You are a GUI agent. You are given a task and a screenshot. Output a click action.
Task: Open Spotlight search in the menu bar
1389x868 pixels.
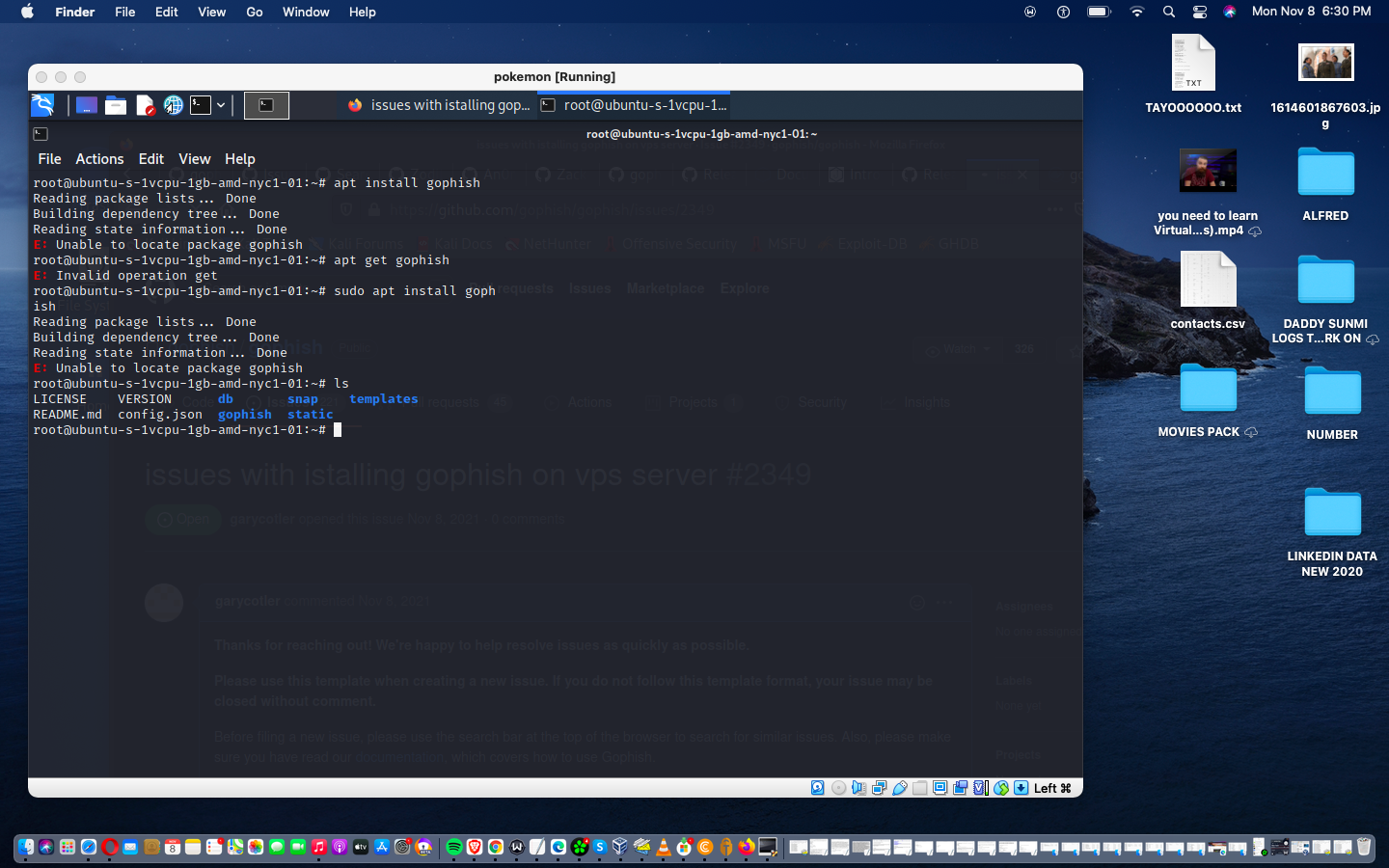pyautogui.click(x=1168, y=12)
